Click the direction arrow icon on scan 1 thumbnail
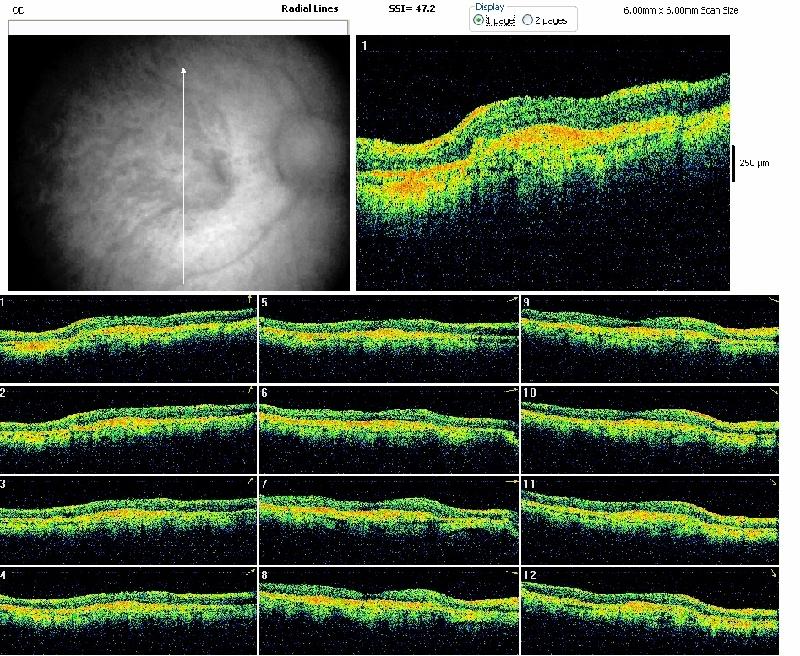 [x=249, y=299]
